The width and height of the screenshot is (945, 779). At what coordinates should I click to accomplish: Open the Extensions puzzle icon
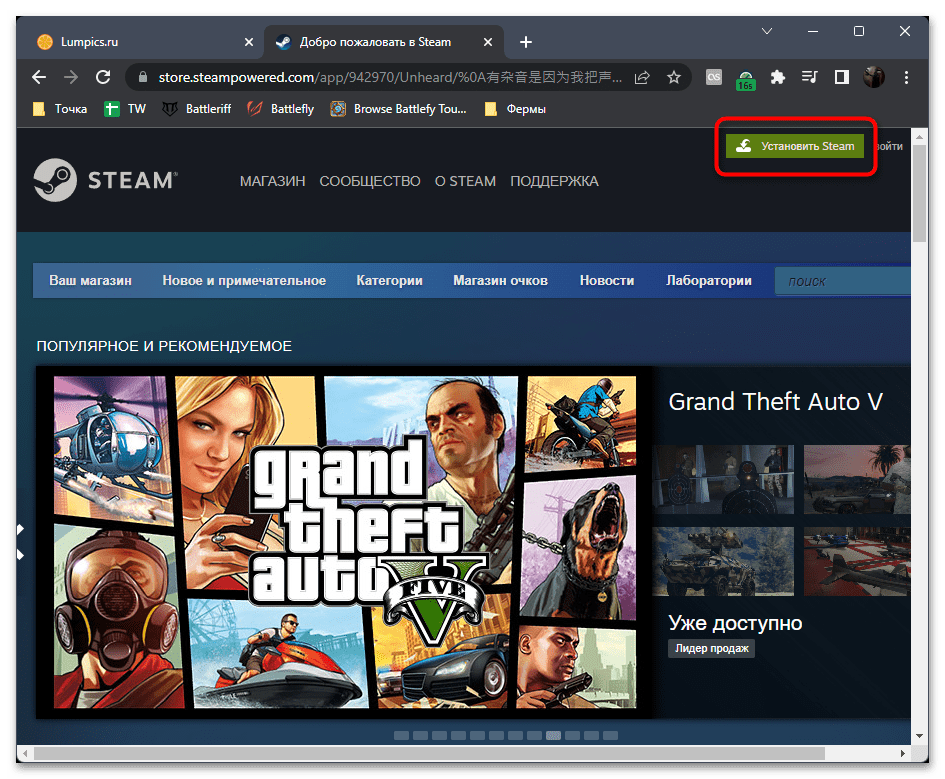778,77
